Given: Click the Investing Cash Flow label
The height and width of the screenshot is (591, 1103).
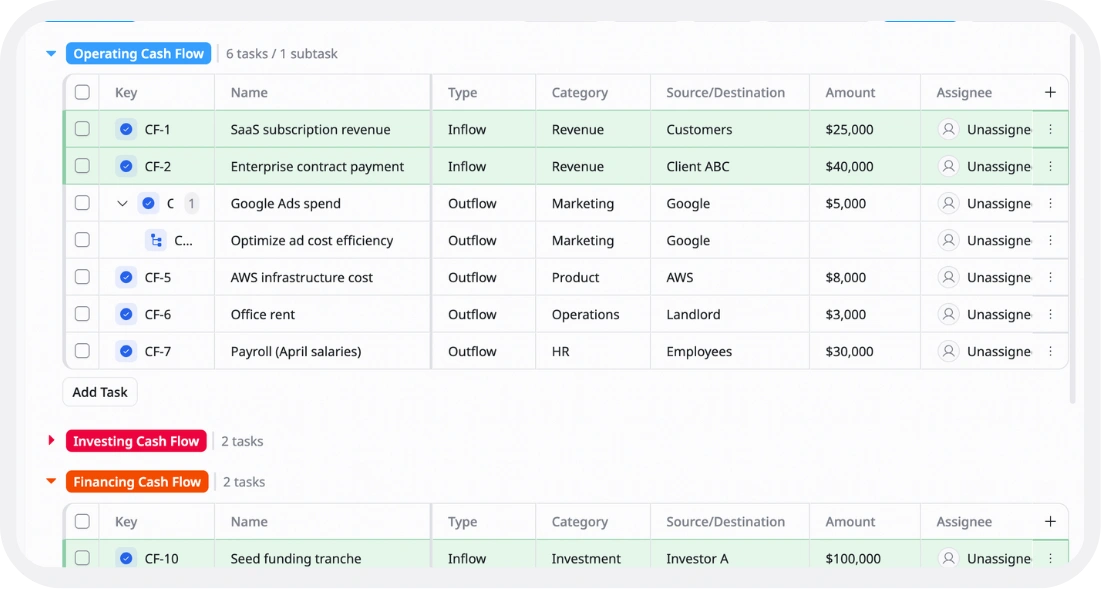Looking at the screenshot, I should coord(136,441).
